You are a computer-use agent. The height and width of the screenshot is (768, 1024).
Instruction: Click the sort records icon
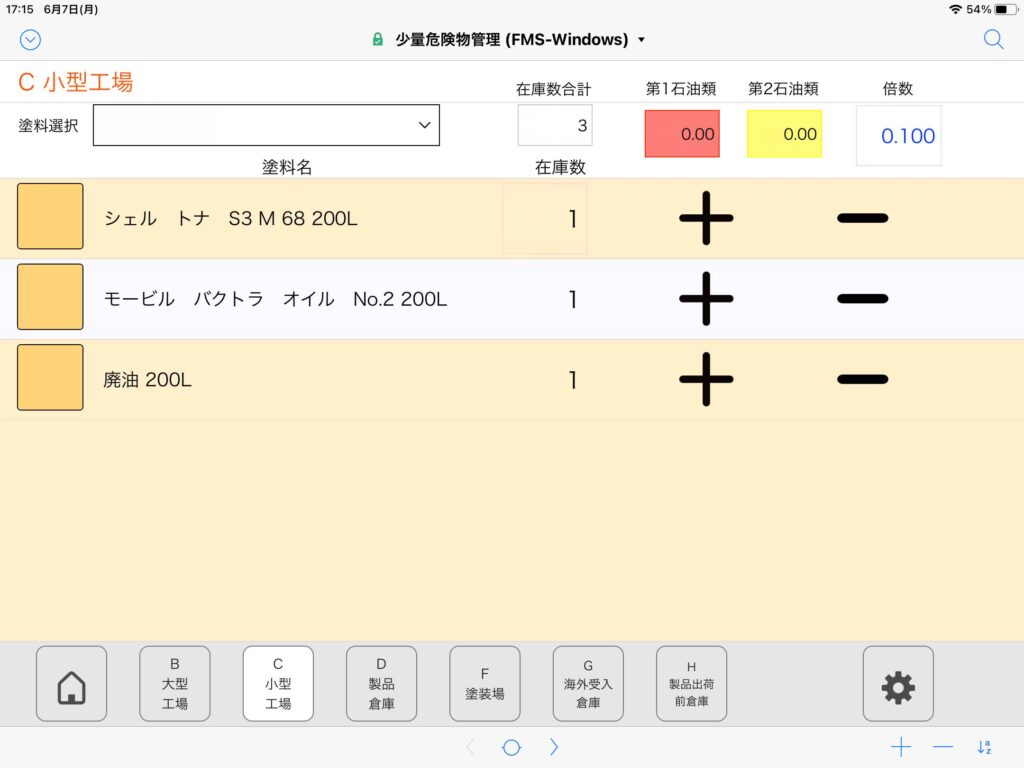pos(984,747)
